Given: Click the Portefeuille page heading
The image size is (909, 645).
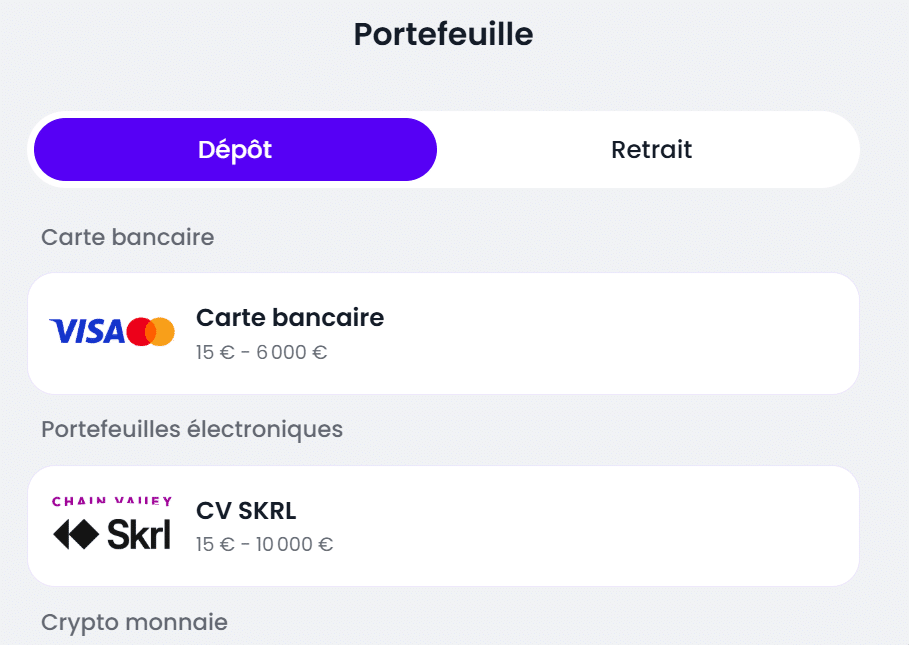Looking at the screenshot, I should point(443,34).
